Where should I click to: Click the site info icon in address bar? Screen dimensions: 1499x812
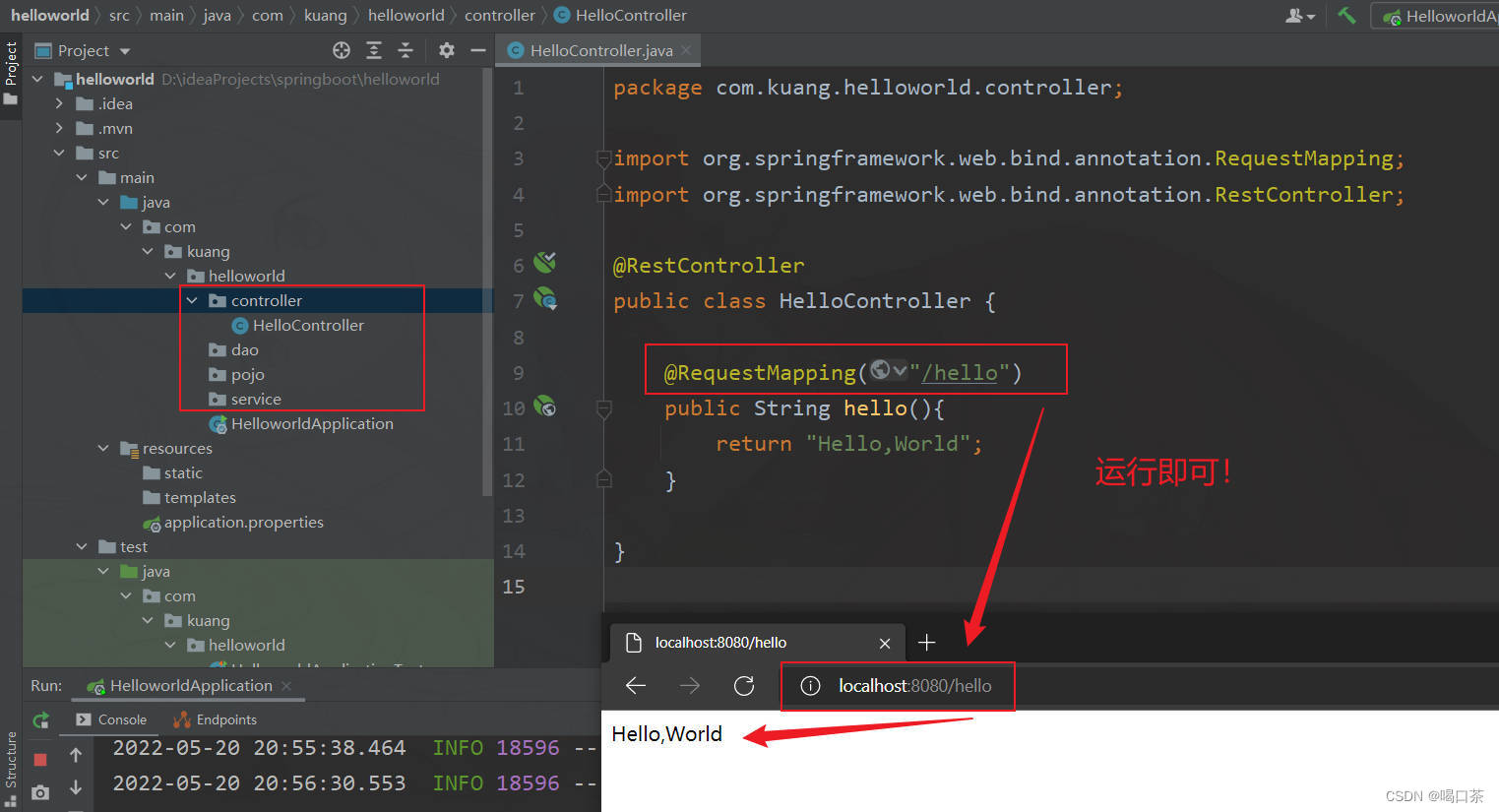click(810, 686)
